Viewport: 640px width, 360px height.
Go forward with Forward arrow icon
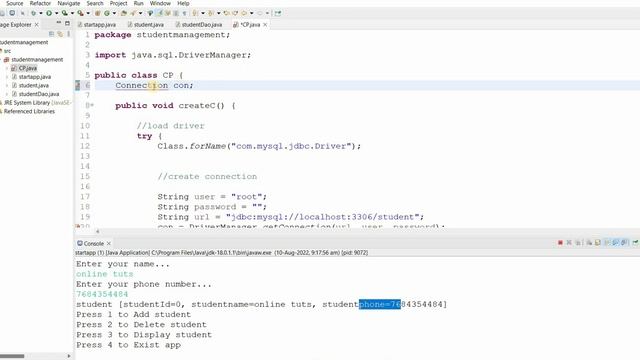260,13
